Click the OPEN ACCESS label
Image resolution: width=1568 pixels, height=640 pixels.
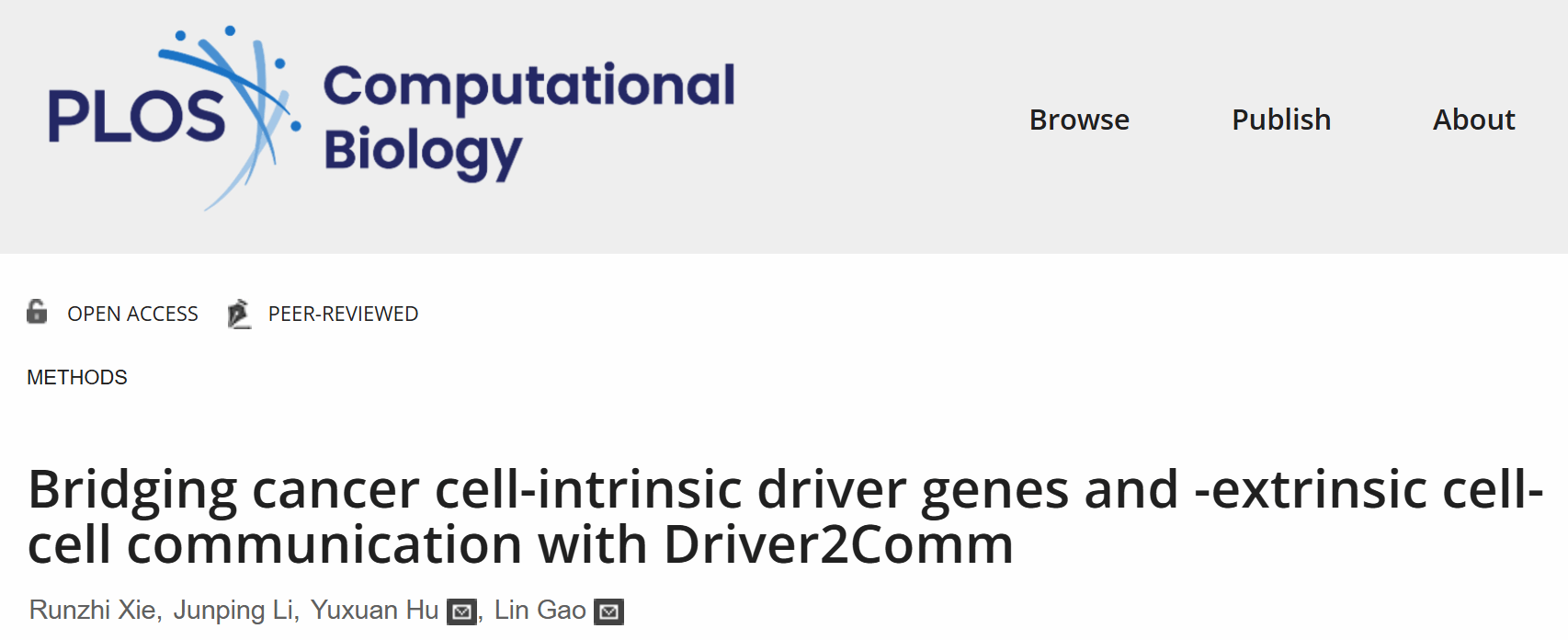132,314
